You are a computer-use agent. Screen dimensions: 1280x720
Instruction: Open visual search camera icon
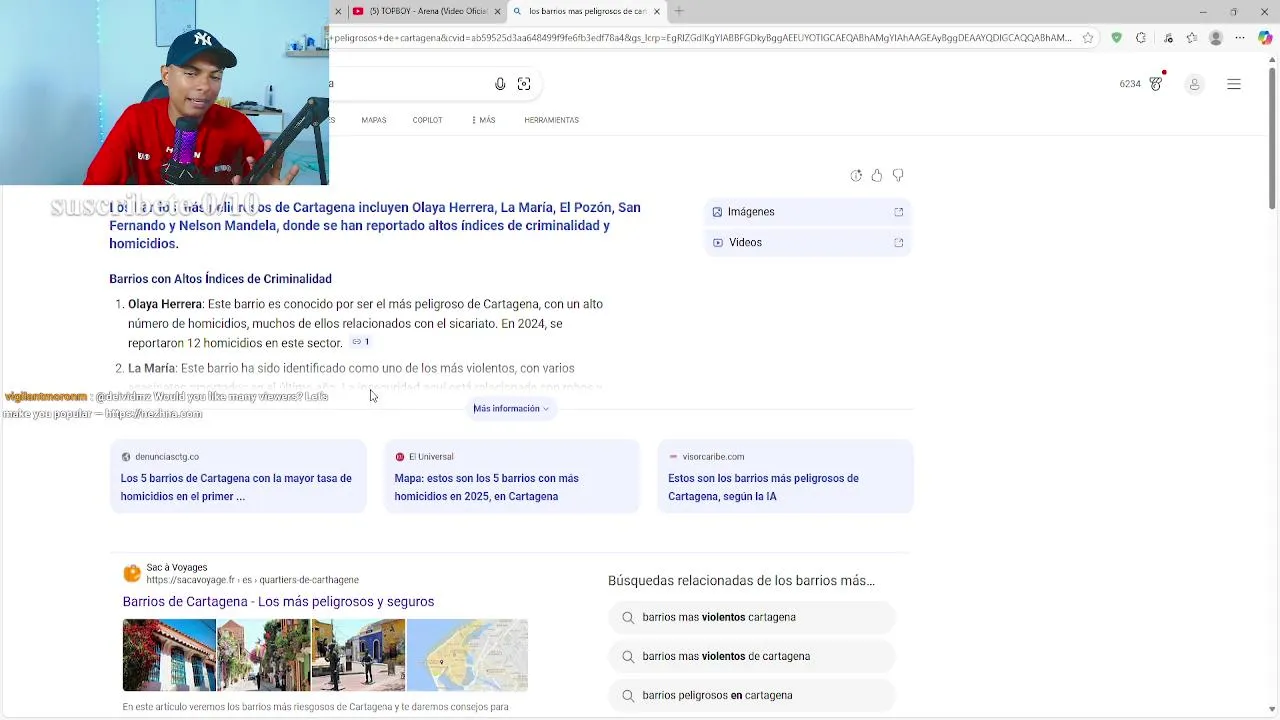pos(524,84)
